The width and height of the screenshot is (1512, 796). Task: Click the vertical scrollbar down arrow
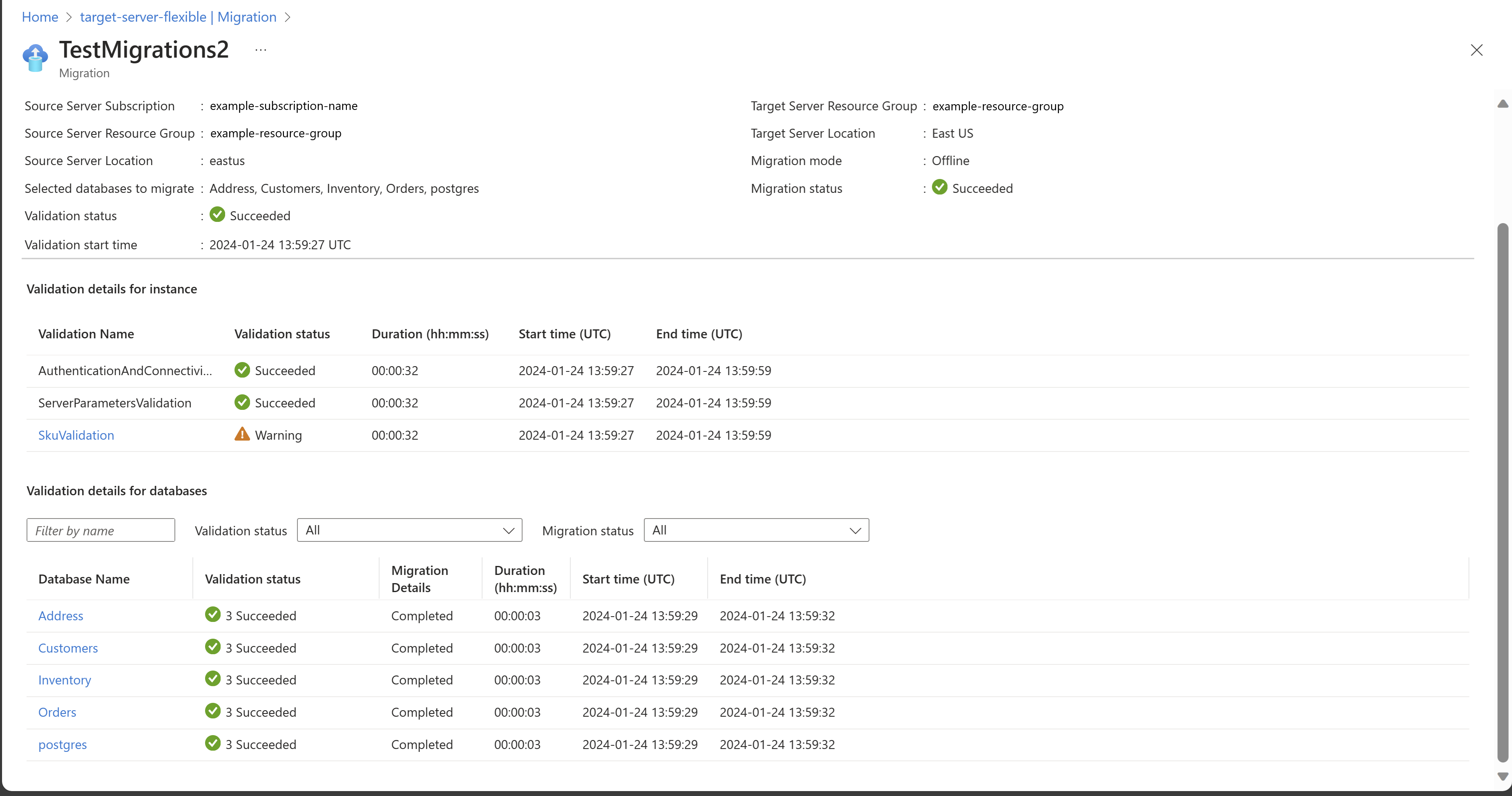click(x=1503, y=777)
